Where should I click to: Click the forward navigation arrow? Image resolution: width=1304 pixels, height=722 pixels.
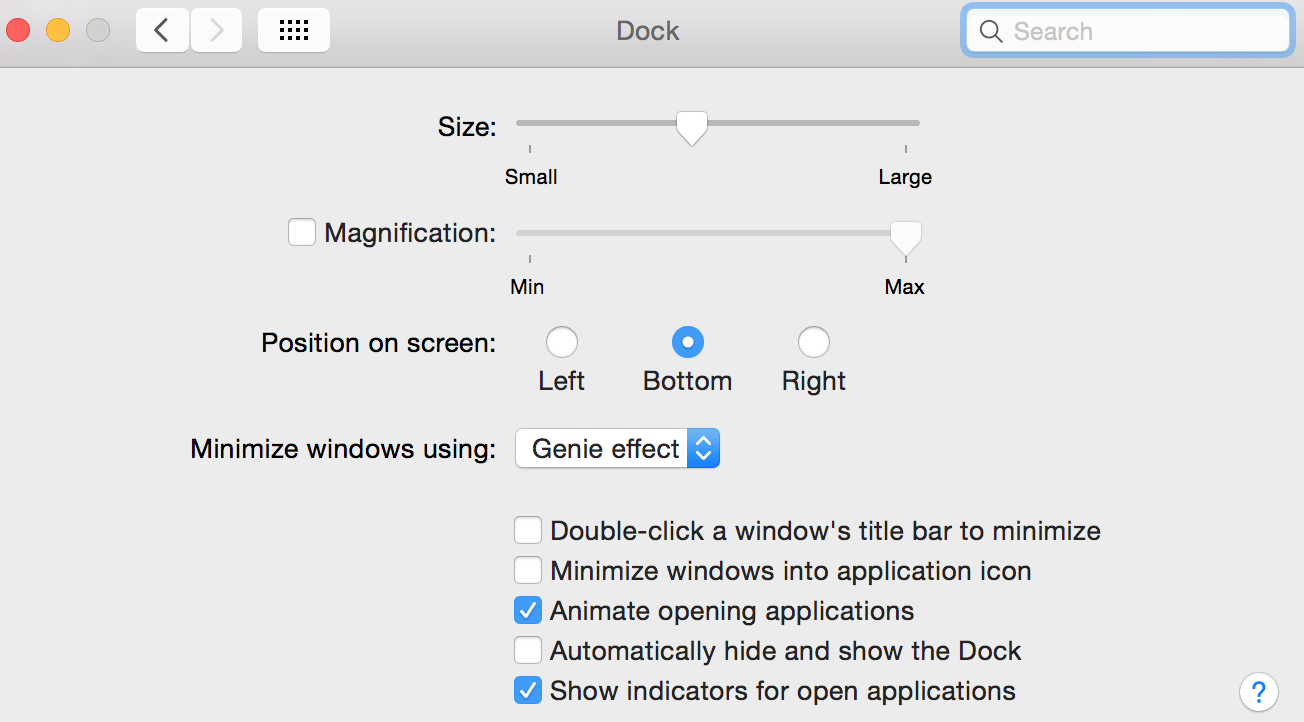(x=217, y=31)
